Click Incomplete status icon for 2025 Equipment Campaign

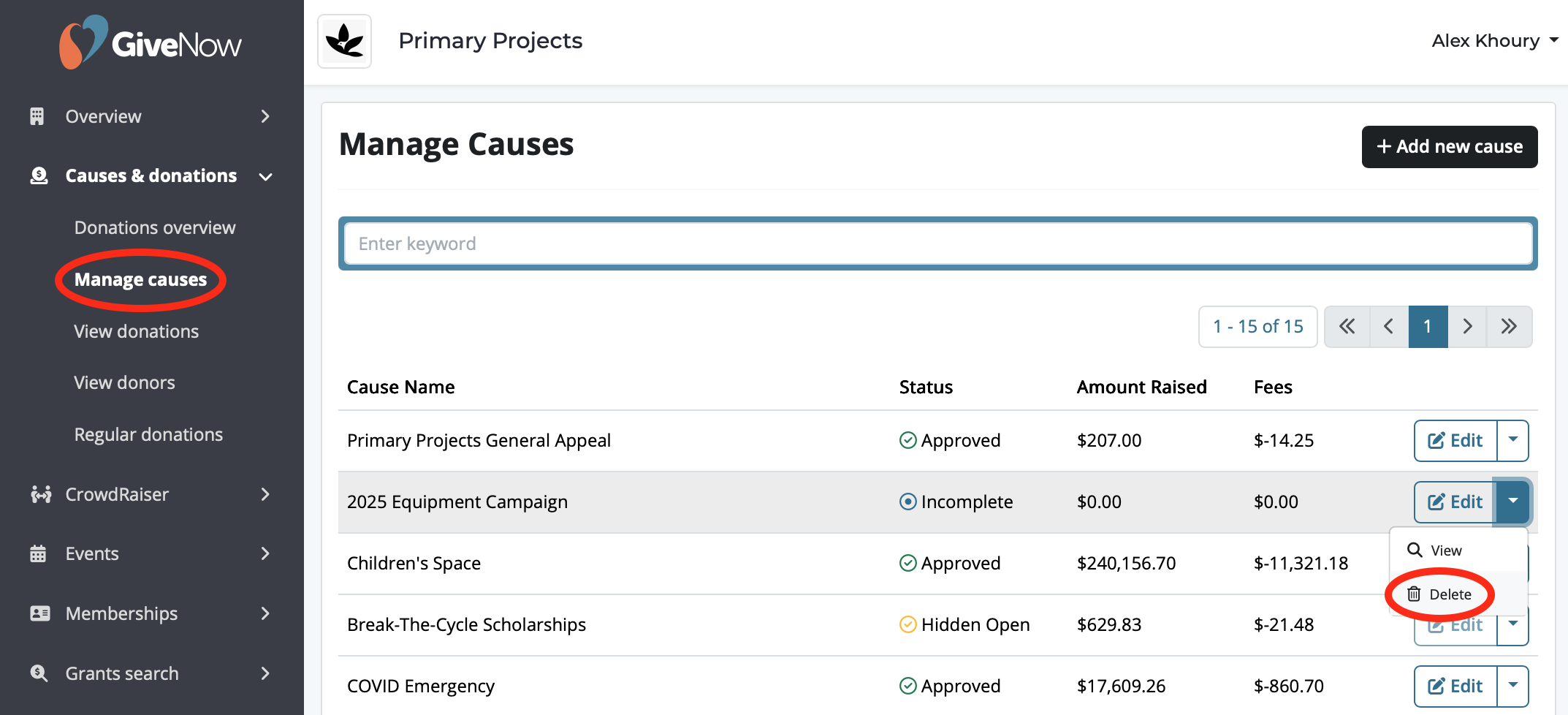pyautogui.click(x=908, y=502)
